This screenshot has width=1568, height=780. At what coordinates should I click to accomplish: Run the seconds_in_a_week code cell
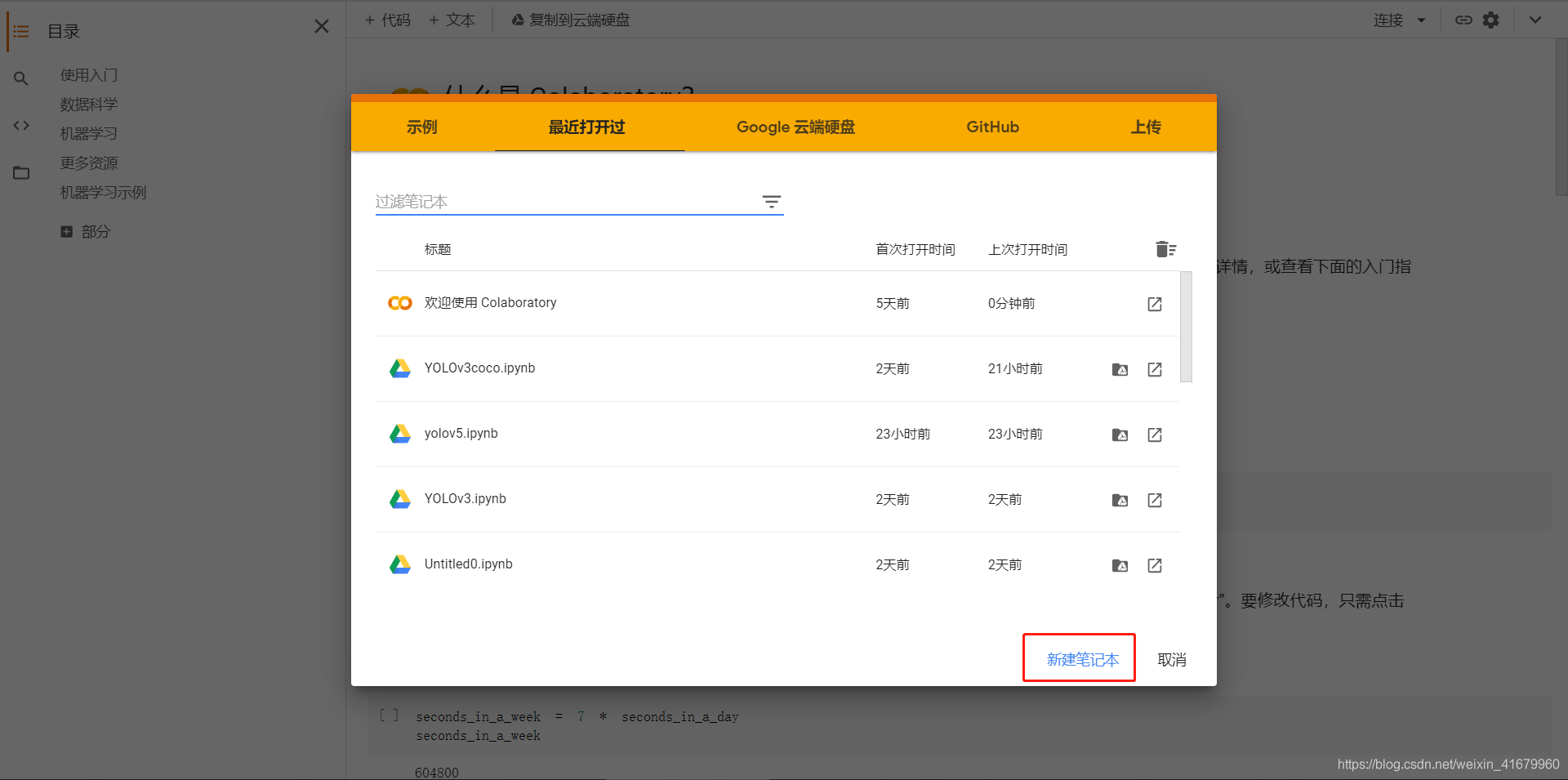(x=390, y=715)
